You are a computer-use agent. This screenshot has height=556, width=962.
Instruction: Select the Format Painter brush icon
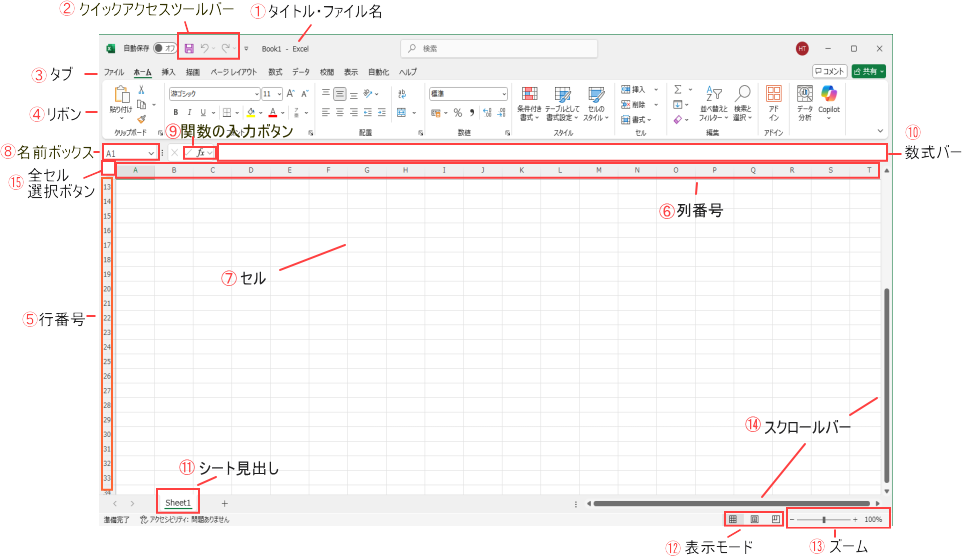[x=142, y=118]
